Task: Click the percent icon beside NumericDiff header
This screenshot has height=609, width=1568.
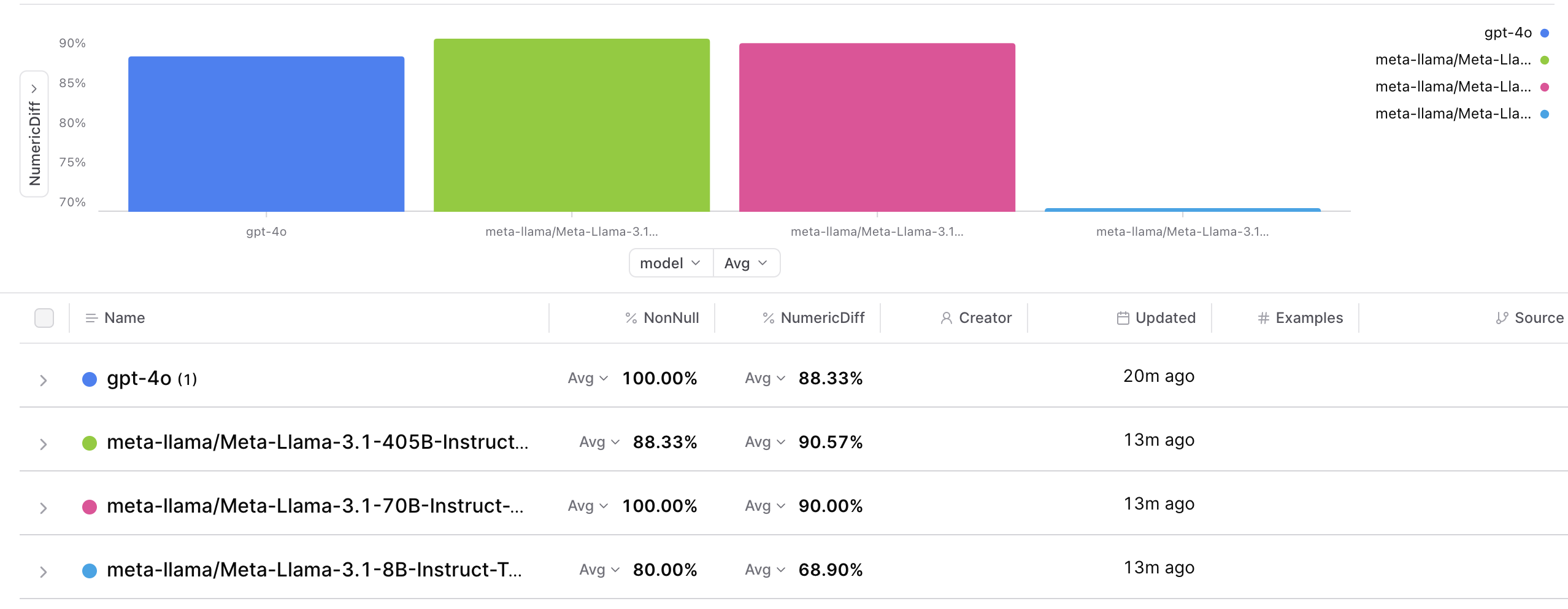Action: [x=768, y=318]
